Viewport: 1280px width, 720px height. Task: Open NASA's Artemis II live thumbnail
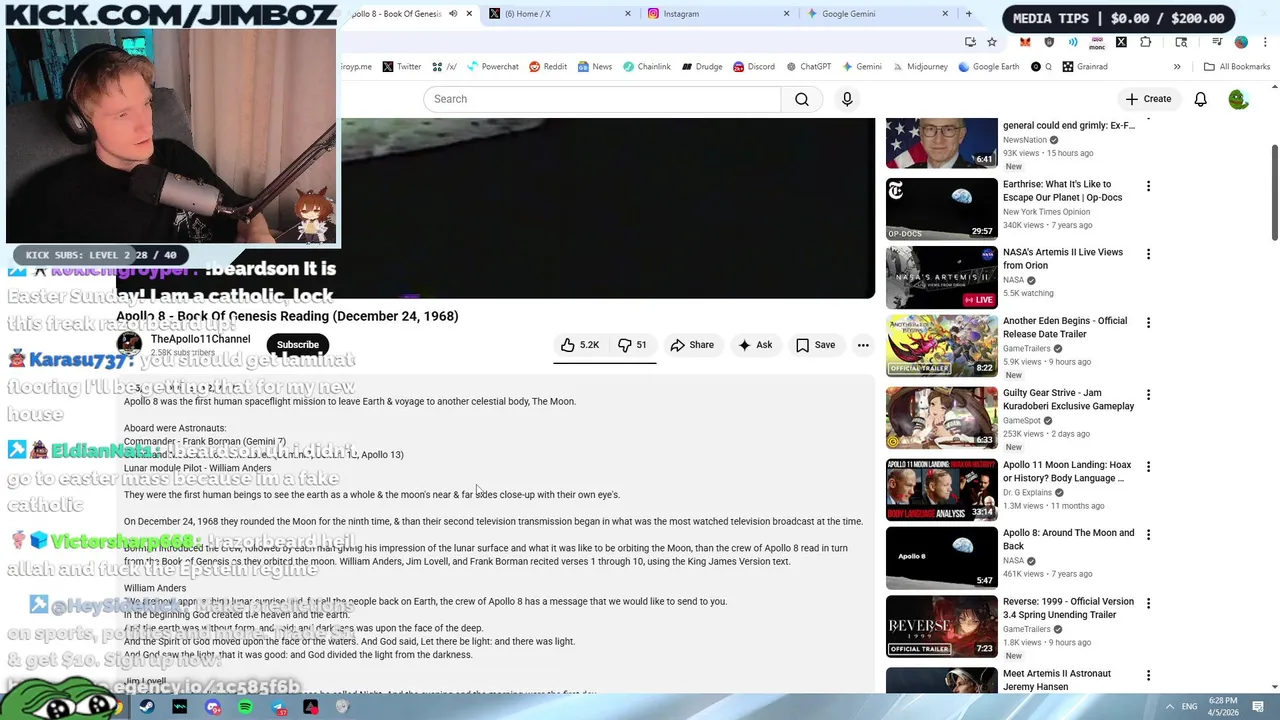pos(941,277)
